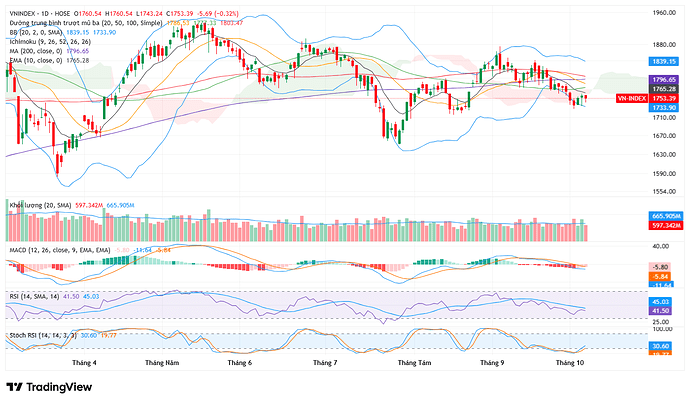Click the BB lower value tag 1733.90
This screenshot has height=403, width=690.
point(664,108)
